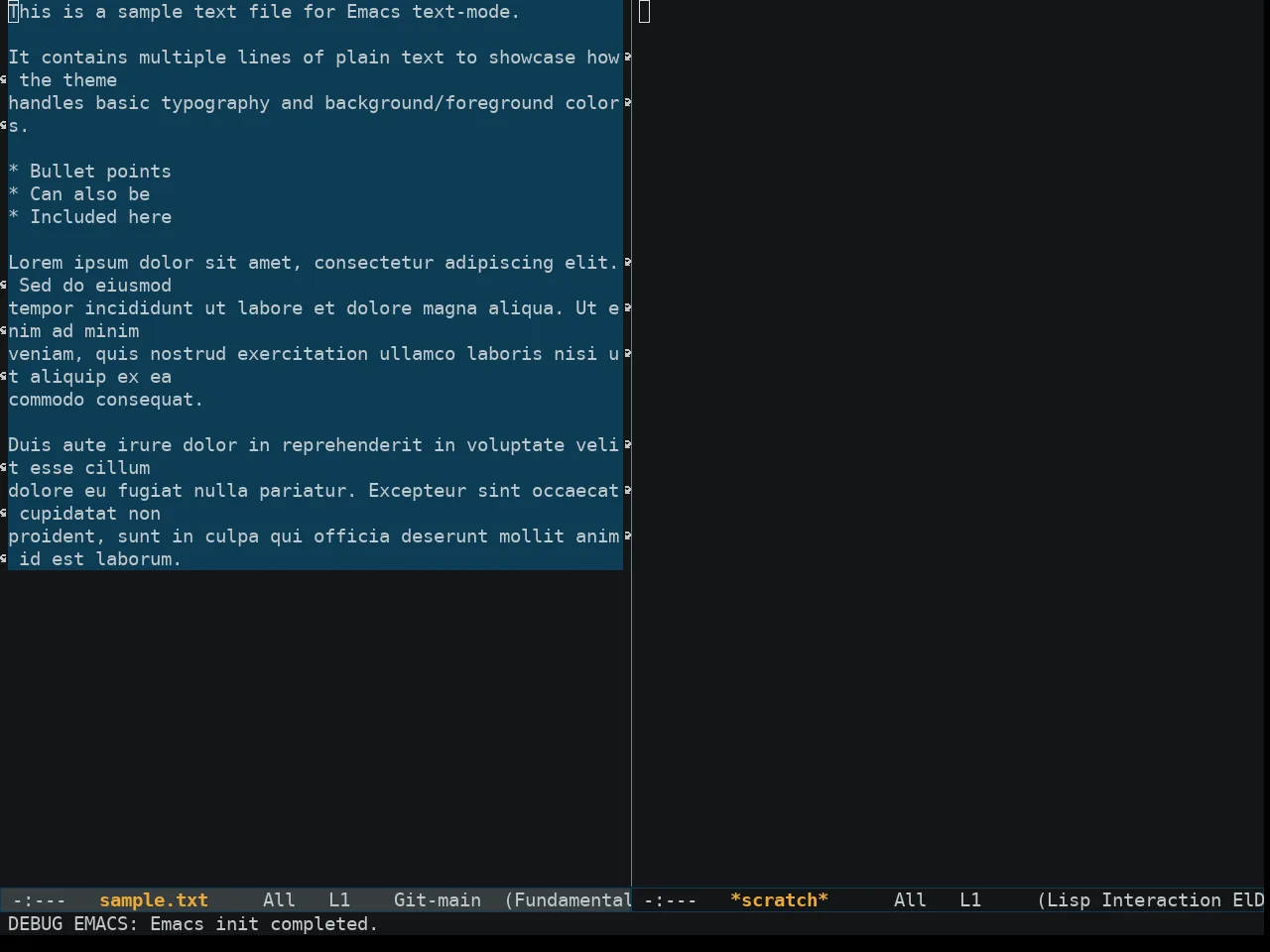
Task: Click on 'commodo consequat.' line
Action: 106,400
